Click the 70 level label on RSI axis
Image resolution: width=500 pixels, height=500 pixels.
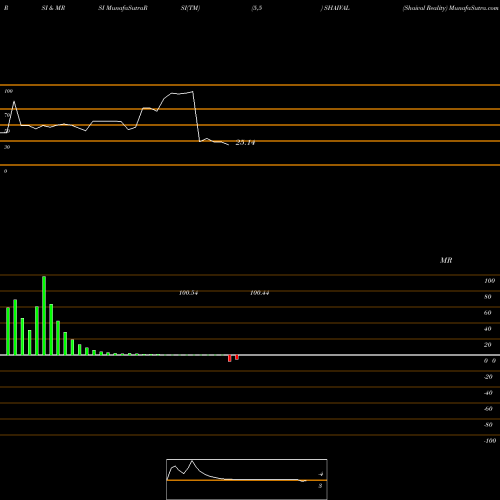click(x=7, y=115)
